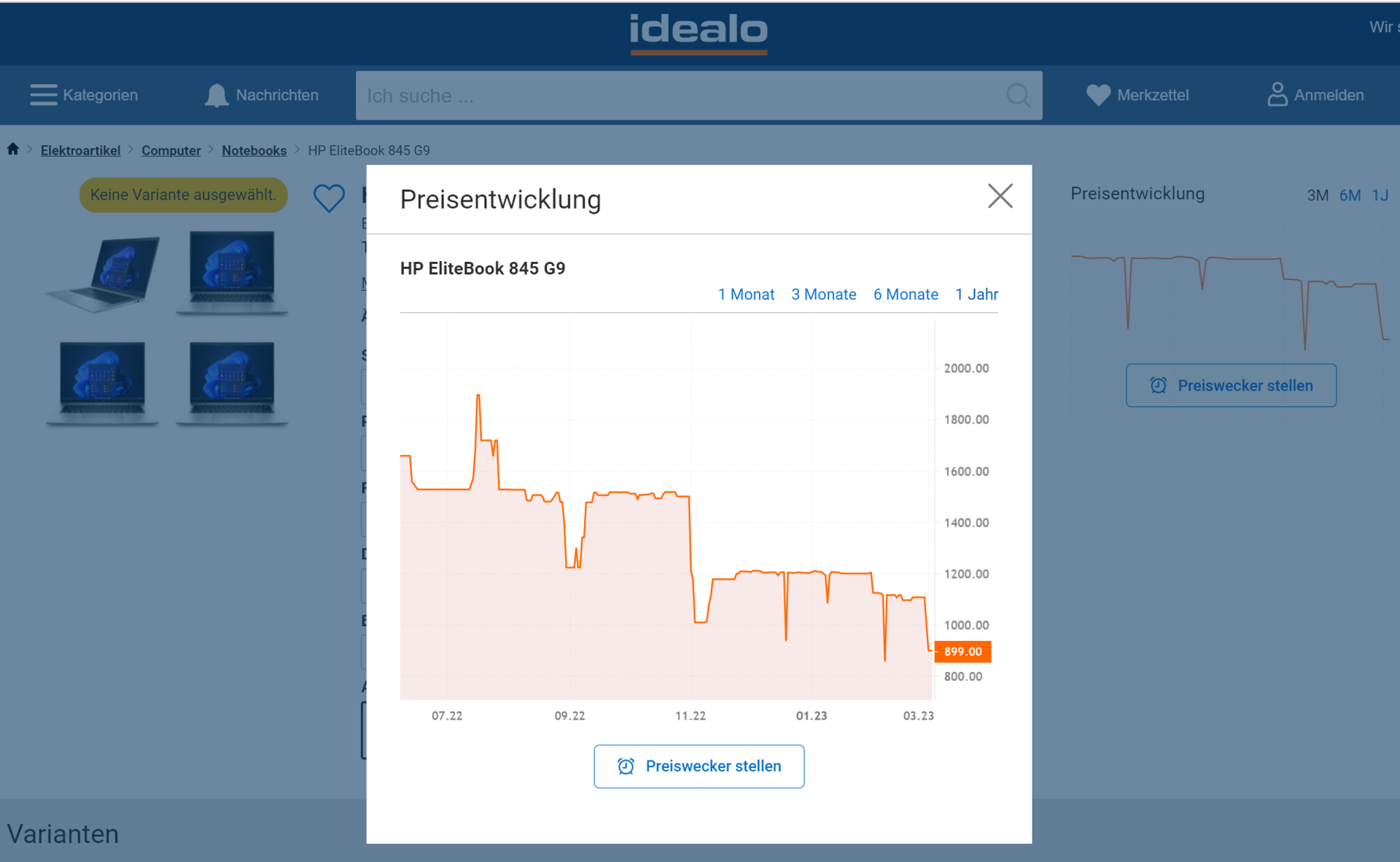Open the Kategorien hamburger menu
This screenshot has width=1400, height=862.
(x=43, y=95)
